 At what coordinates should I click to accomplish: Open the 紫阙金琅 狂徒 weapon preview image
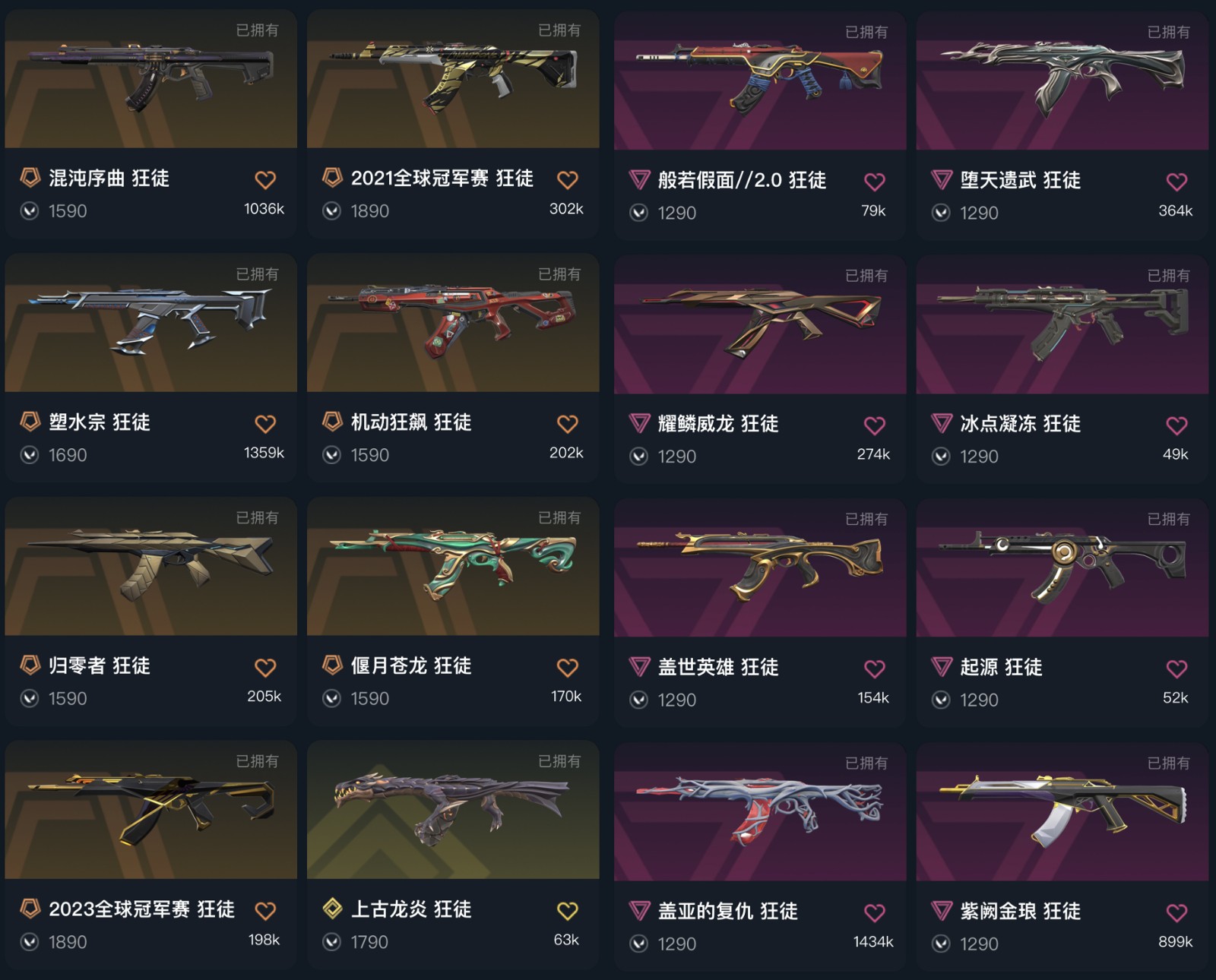1062,812
